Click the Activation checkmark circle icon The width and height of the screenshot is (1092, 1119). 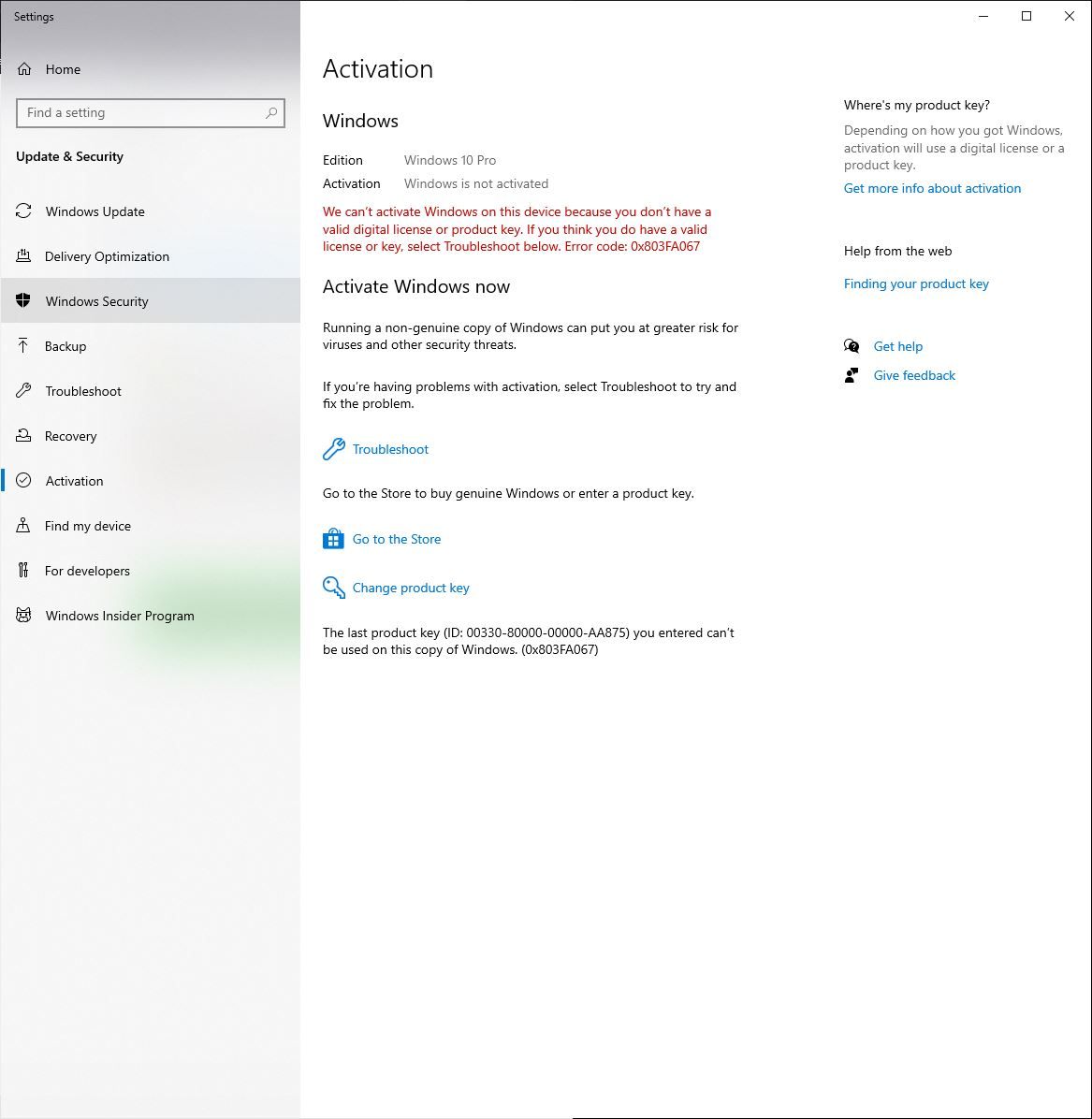tap(23, 480)
